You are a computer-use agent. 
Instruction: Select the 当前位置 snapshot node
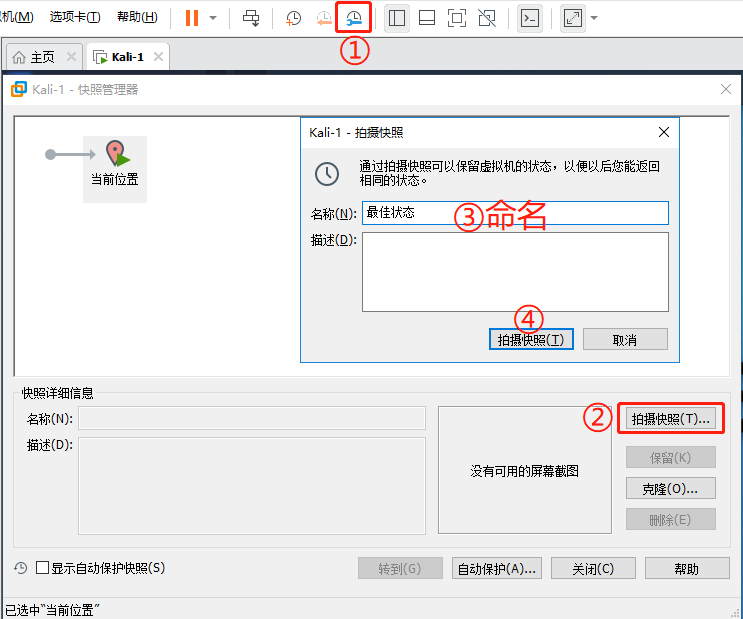coord(115,169)
